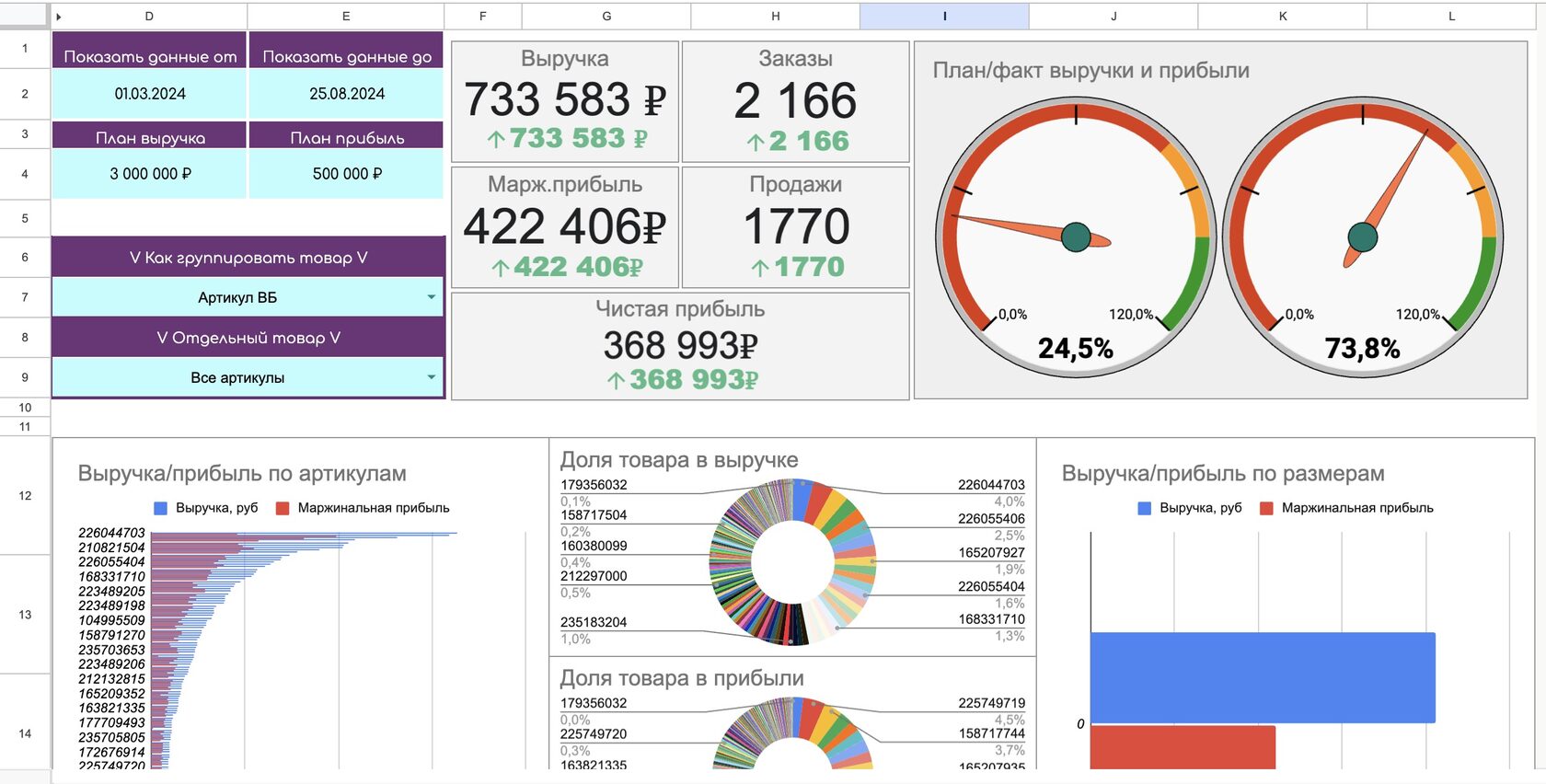Click the Выручка scorecard showing 733 583 ₽
1546x784 pixels.
[565, 101]
